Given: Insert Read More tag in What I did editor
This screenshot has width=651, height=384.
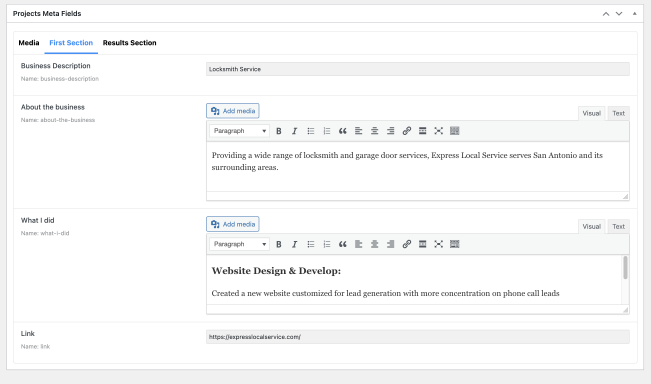Looking at the screenshot, I should 423,244.
